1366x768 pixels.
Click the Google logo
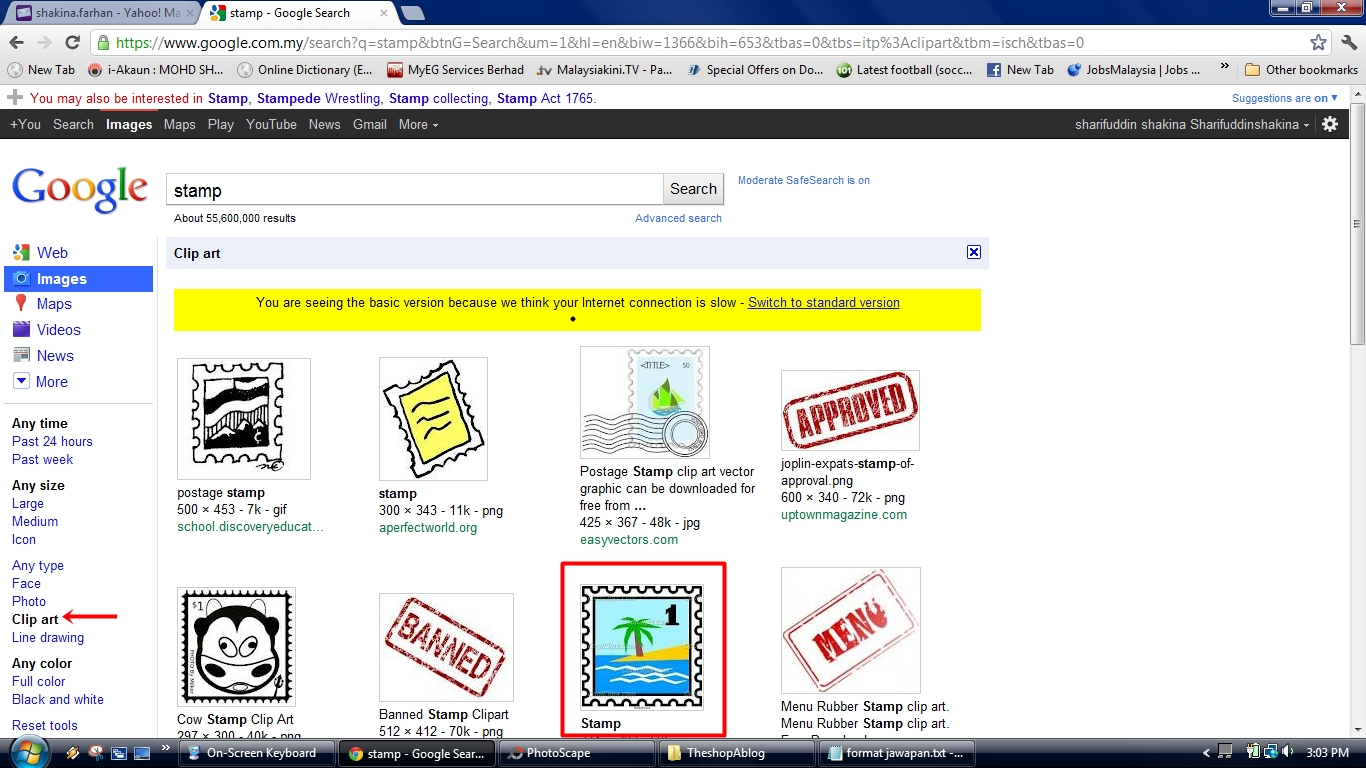pyautogui.click(x=80, y=190)
